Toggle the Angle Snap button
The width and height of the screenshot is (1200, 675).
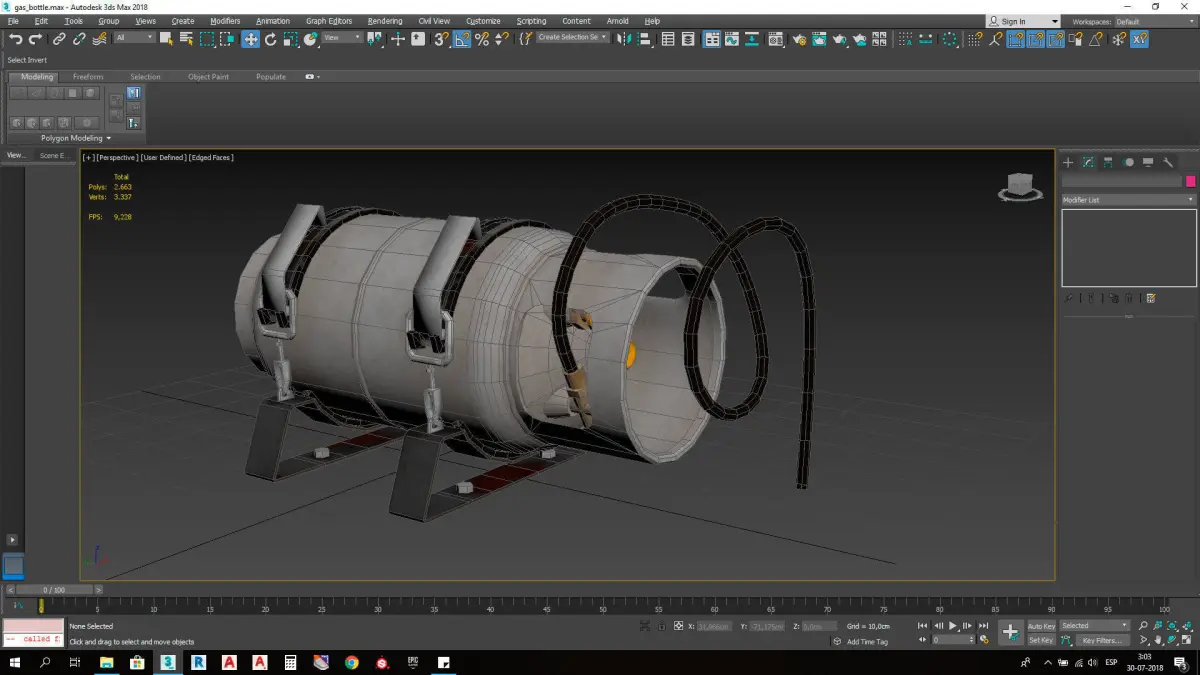[462, 39]
